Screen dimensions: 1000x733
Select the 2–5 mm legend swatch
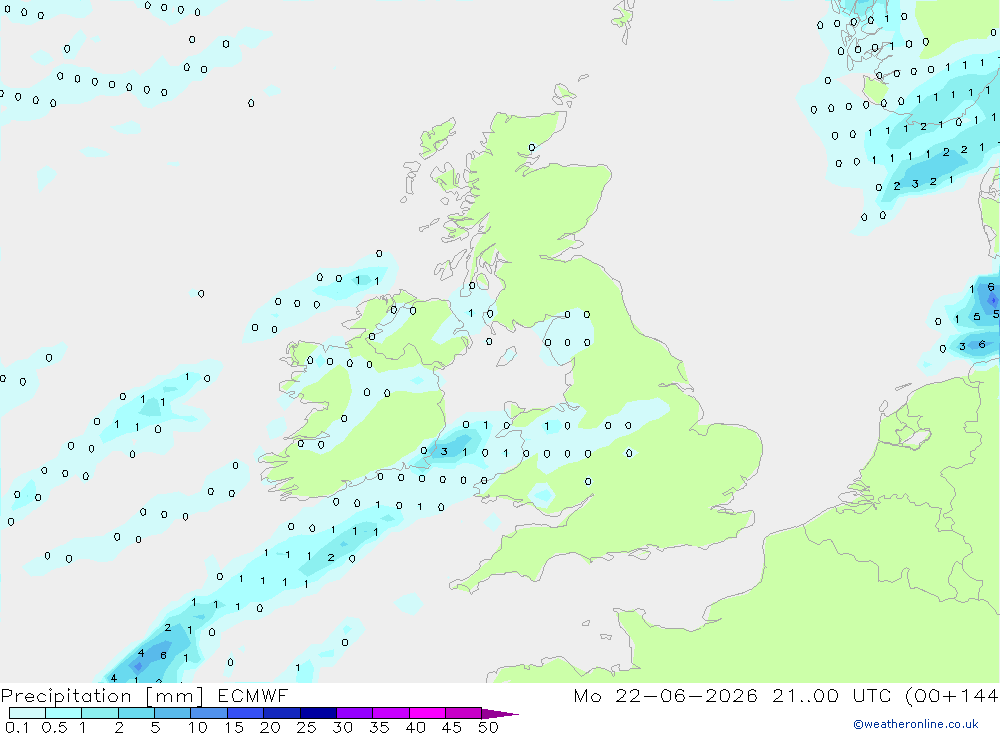pos(136,713)
